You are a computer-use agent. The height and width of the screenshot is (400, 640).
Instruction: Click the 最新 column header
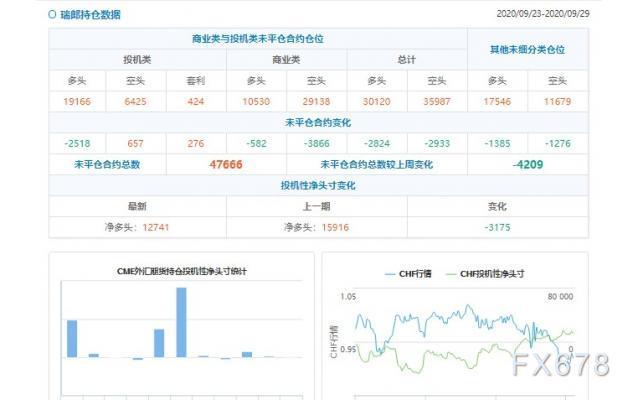[137, 207]
